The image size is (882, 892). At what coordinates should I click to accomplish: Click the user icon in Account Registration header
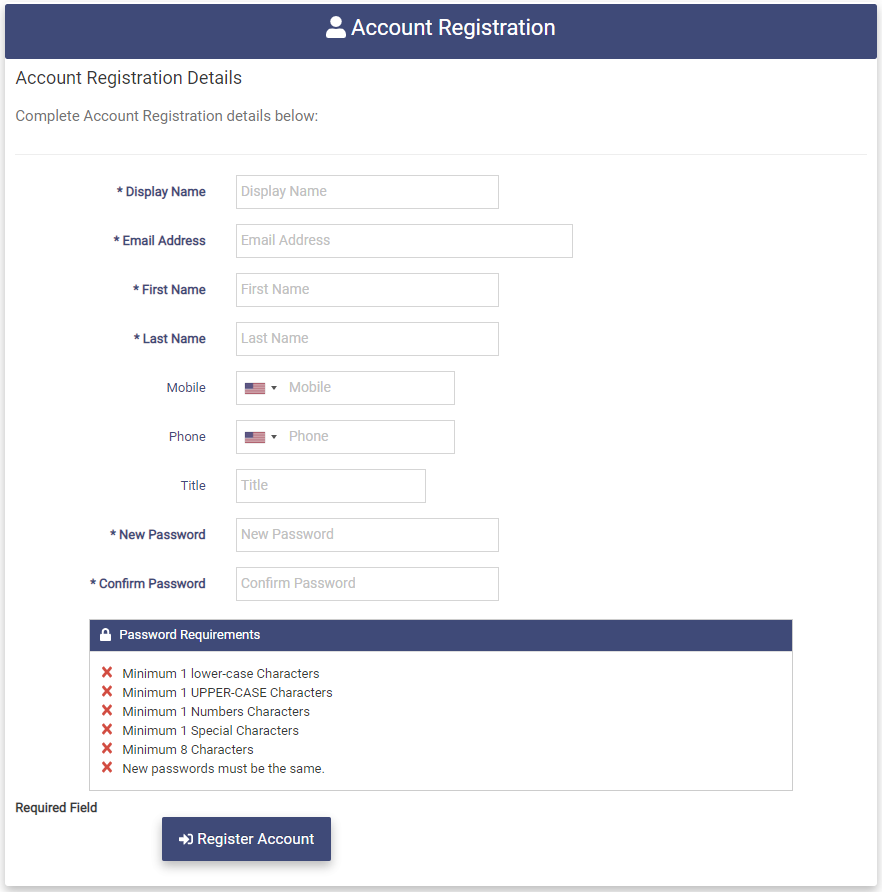tap(336, 28)
